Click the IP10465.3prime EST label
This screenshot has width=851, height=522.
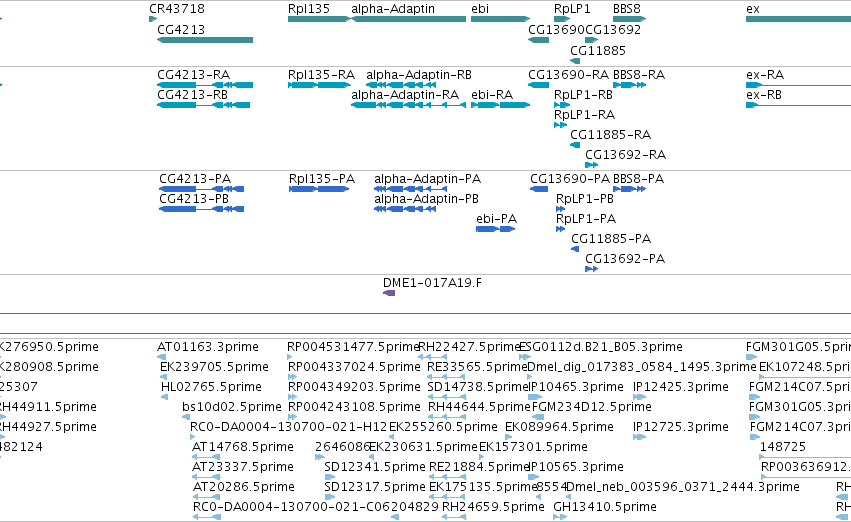point(576,386)
